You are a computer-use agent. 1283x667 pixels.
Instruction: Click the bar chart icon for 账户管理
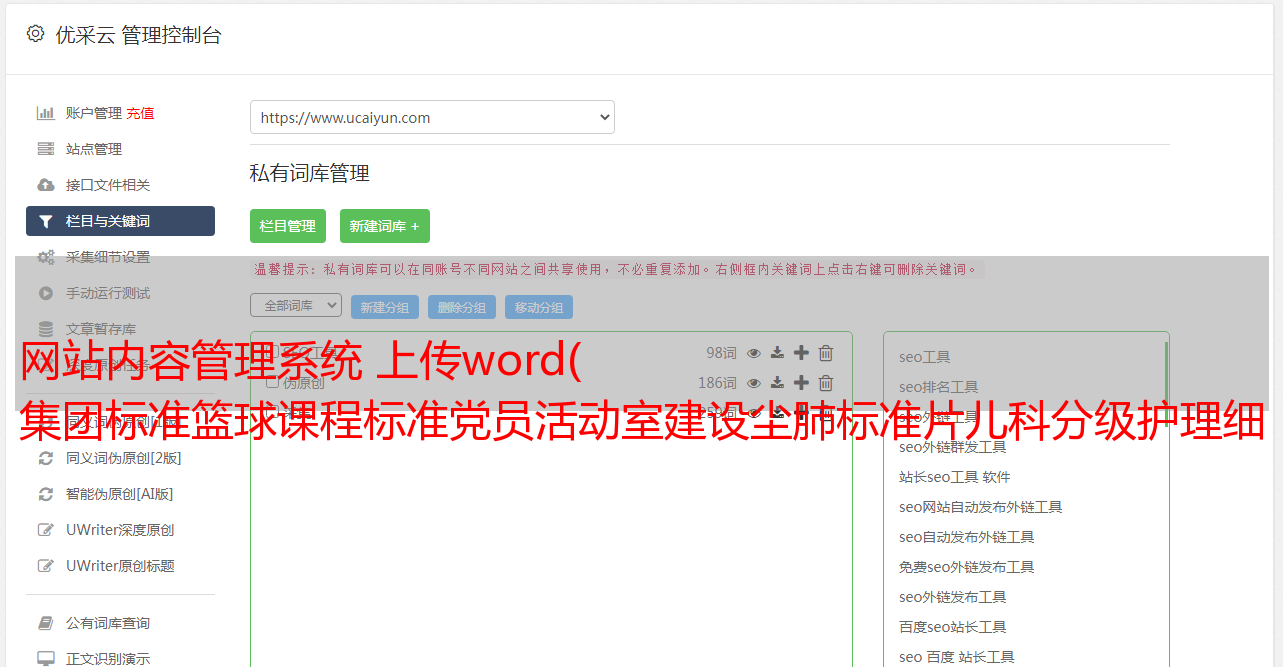pos(46,113)
